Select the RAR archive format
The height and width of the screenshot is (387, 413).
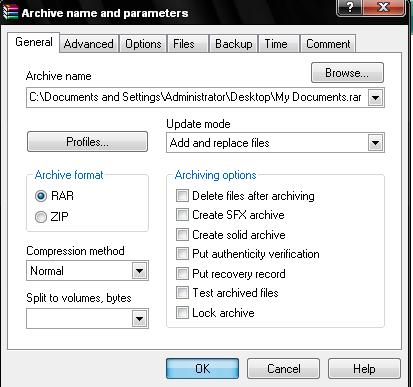pyautogui.click(x=54, y=196)
